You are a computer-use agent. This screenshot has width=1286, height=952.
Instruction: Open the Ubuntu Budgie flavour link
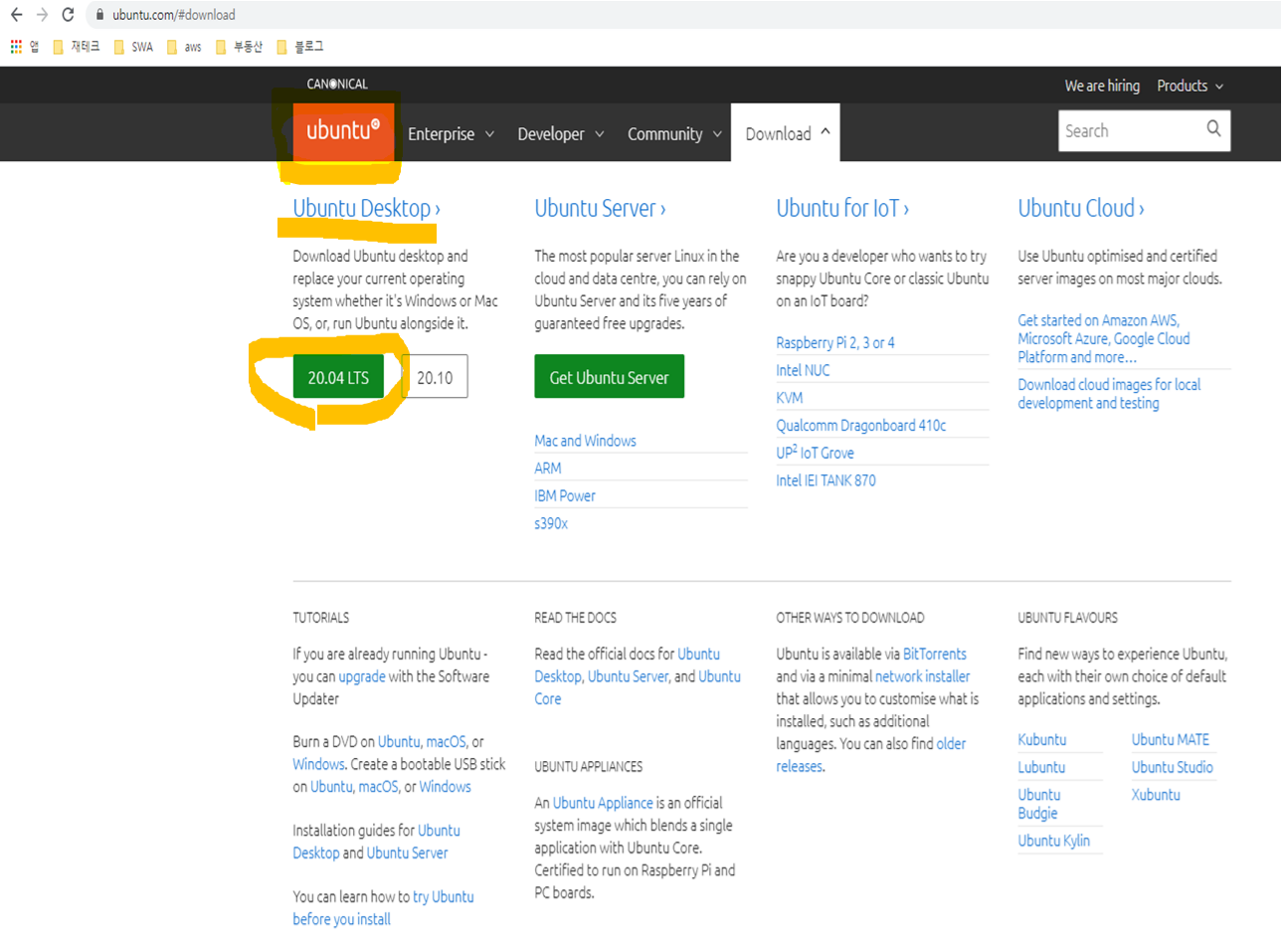click(x=1038, y=804)
